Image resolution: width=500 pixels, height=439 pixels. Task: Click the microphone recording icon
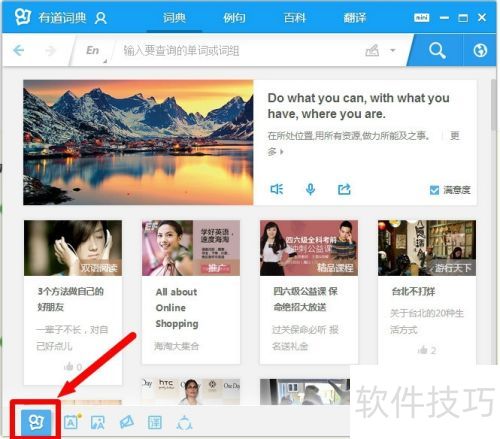[310, 189]
